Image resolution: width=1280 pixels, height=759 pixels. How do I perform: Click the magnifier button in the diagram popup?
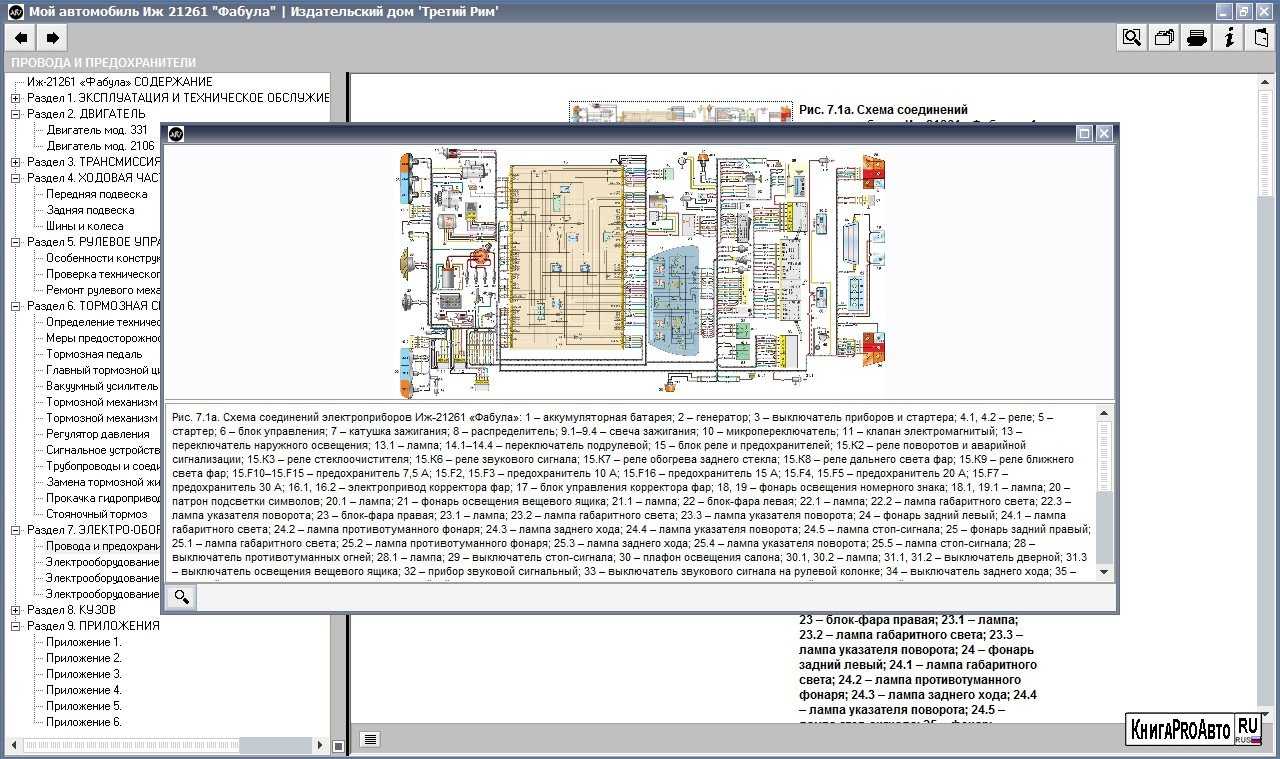tap(182, 597)
